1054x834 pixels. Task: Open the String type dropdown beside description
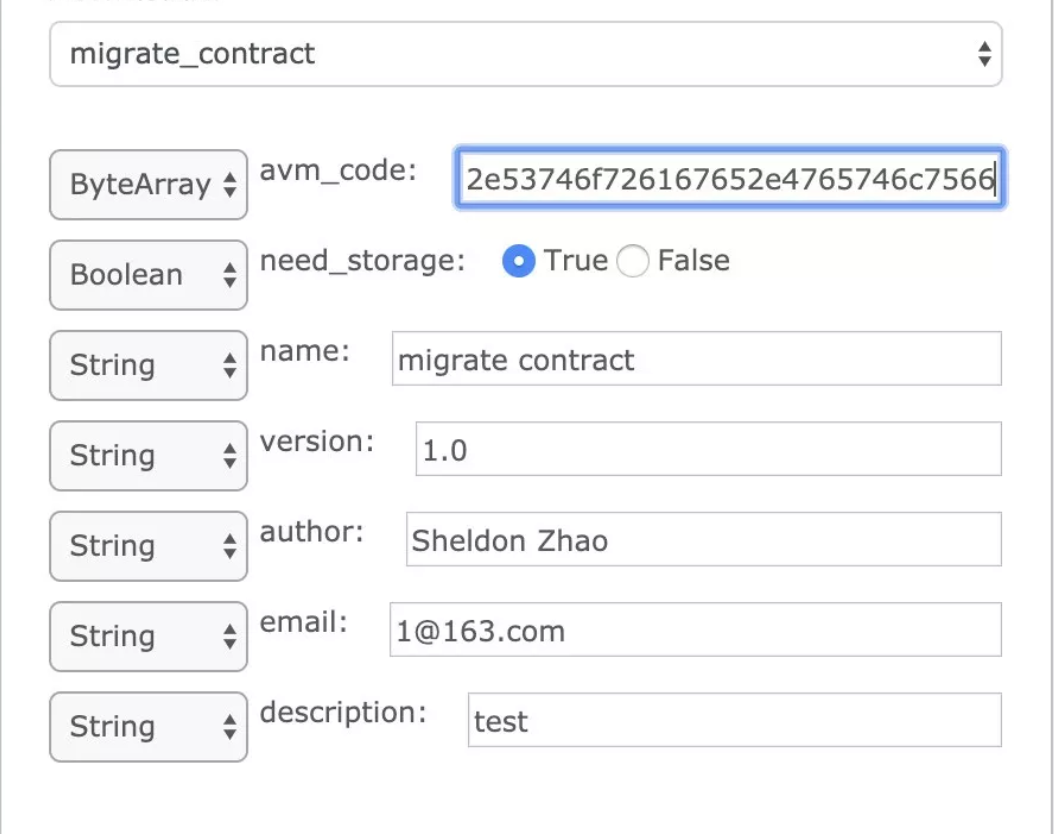148,727
